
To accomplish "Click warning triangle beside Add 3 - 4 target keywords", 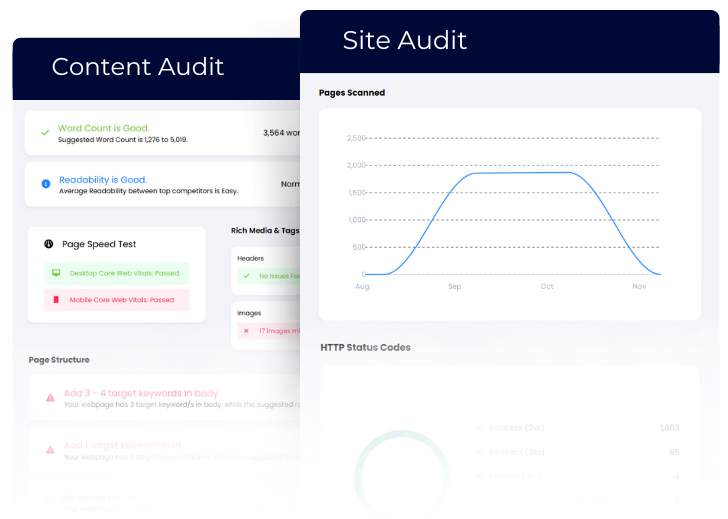I will pos(50,398).
